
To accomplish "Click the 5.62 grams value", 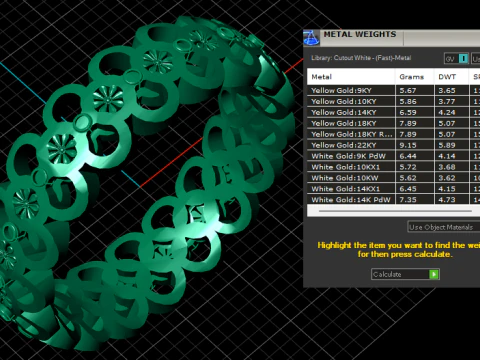I will 408,178.
